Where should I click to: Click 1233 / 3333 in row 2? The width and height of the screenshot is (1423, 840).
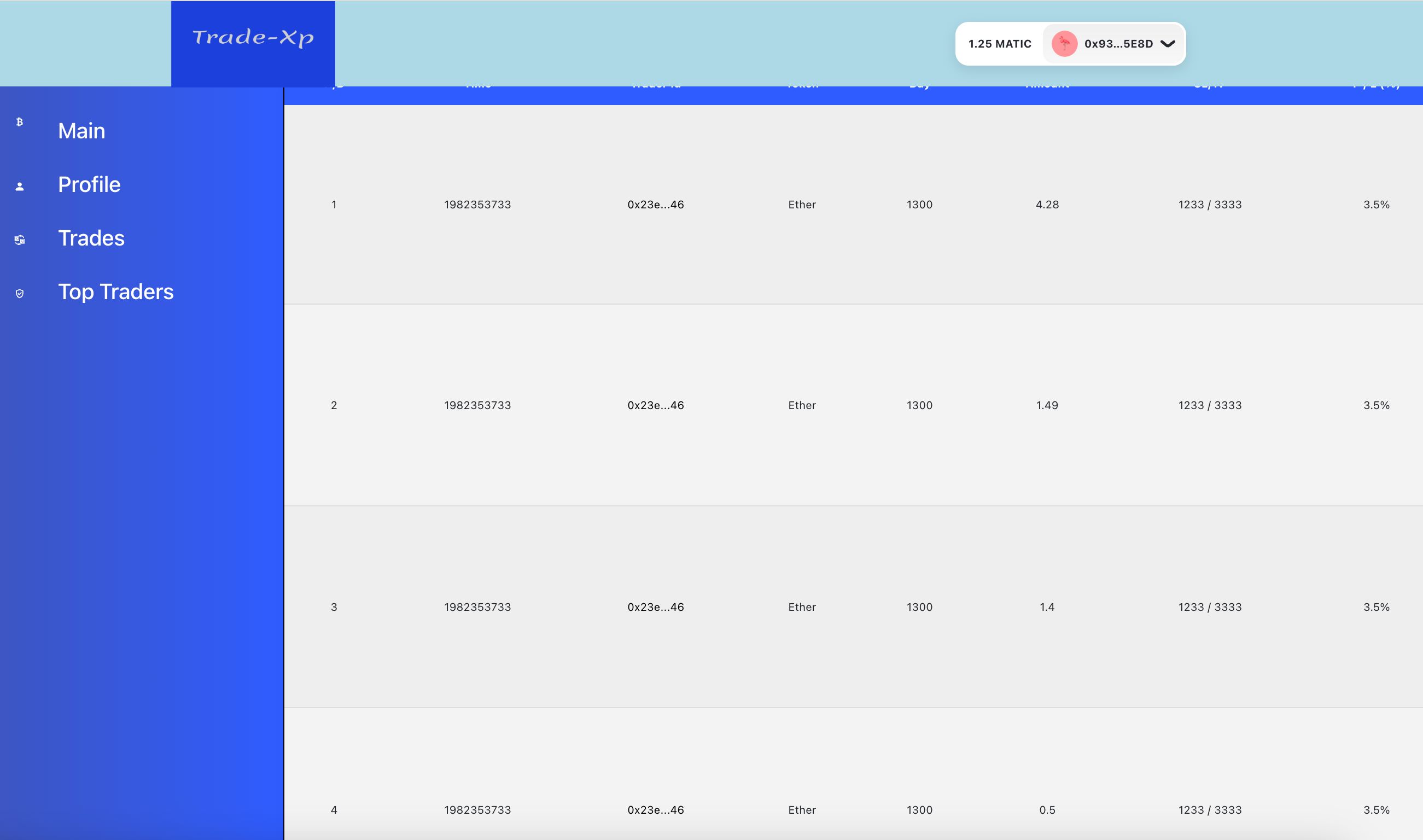point(1210,405)
